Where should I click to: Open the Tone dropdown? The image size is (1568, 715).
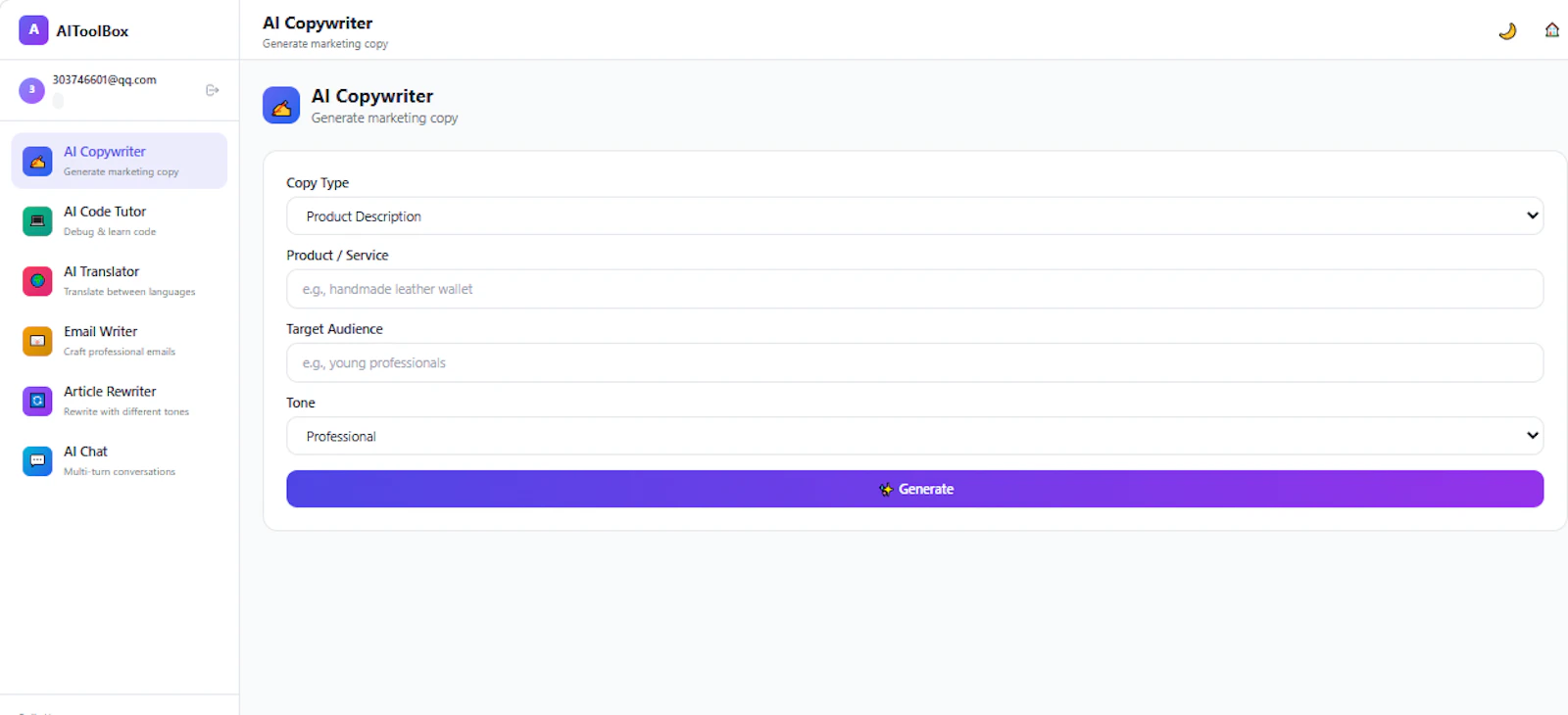tap(914, 436)
